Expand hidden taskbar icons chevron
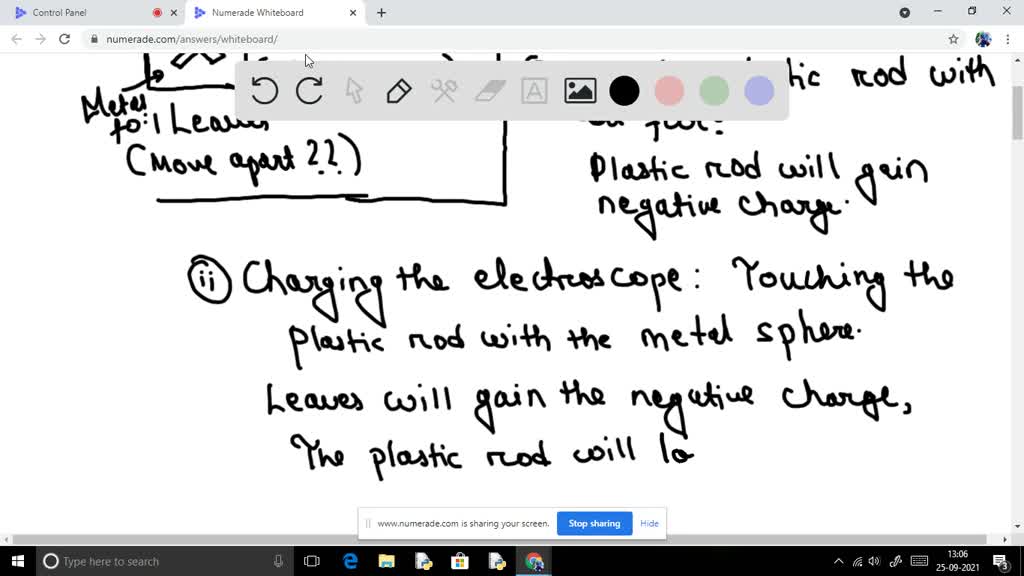Viewport: 1024px width, 576px height. coord(838,561)
